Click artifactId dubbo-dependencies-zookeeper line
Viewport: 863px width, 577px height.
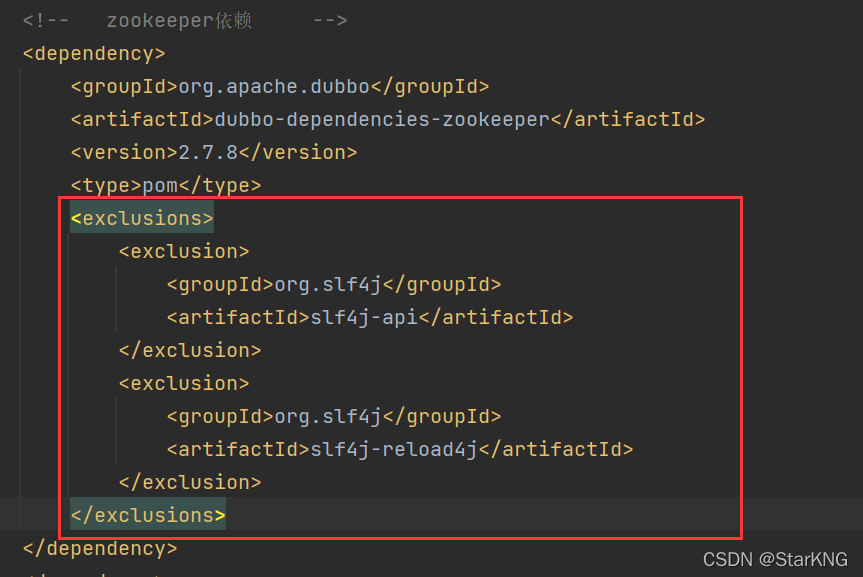click(x=387, y=119)
